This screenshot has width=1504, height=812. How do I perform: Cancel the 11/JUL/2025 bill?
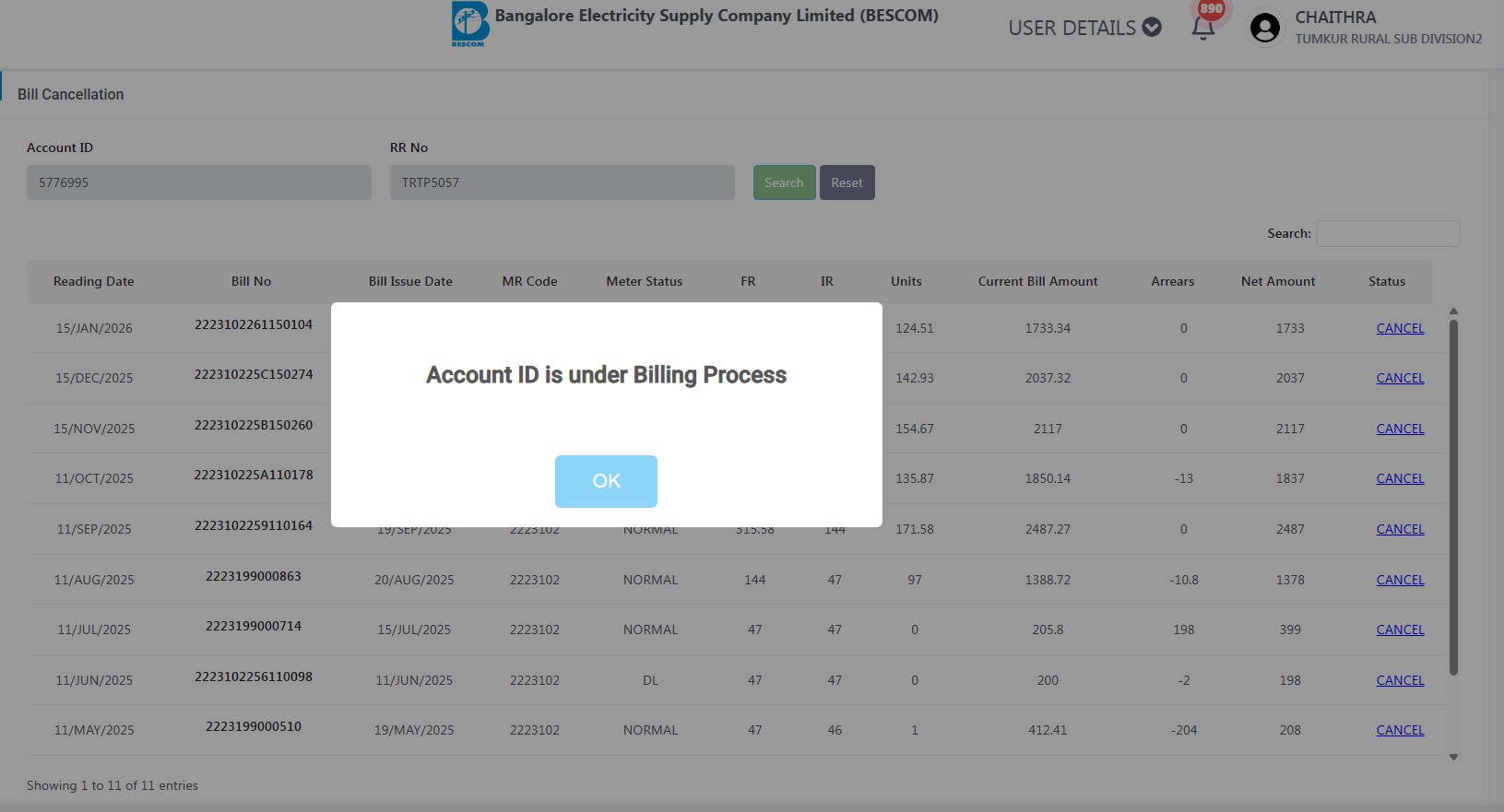(1400, 630)
